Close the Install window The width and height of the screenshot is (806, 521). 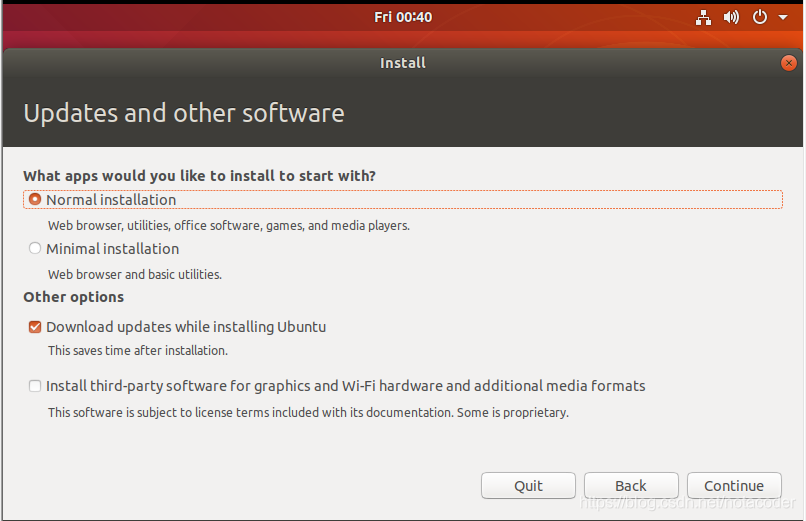789,63
